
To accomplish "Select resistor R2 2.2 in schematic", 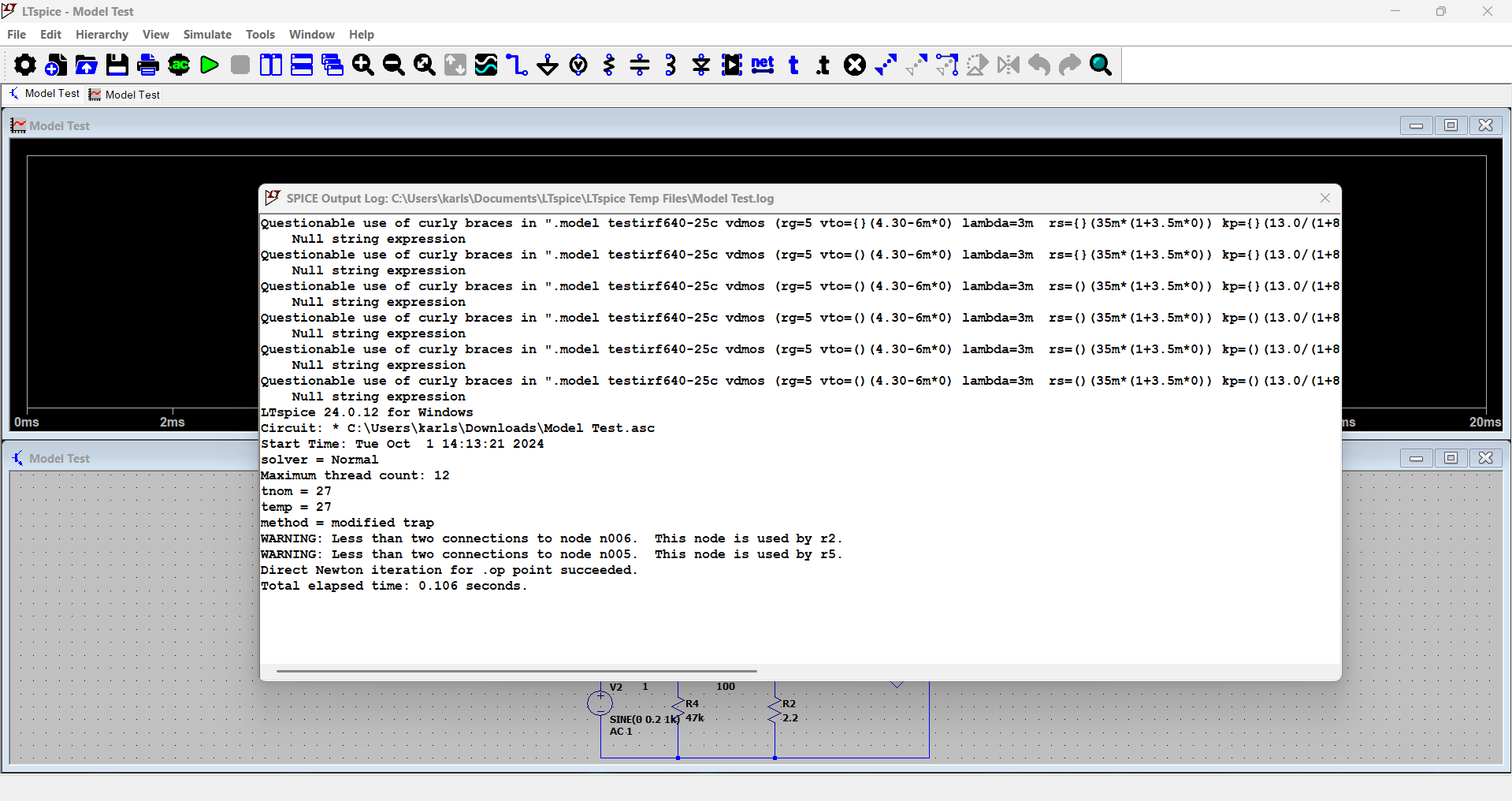I will point(775,710).
